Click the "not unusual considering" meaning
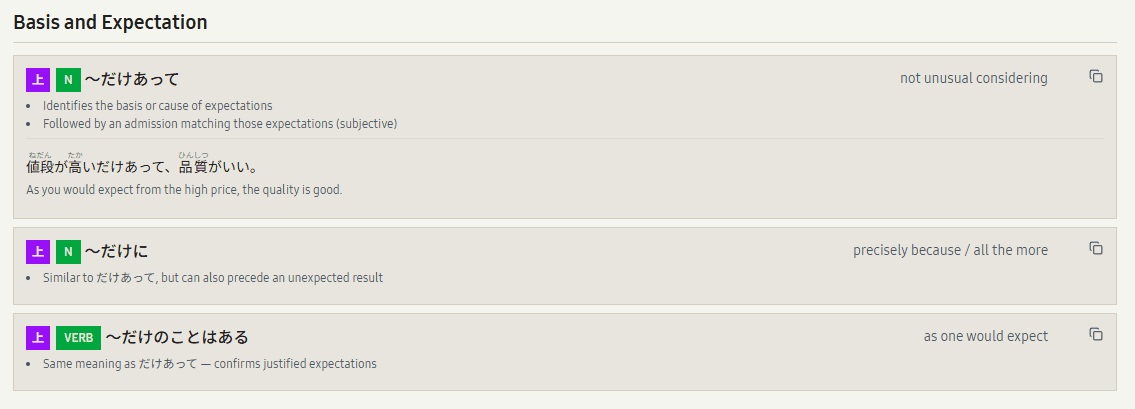 [973, 78]
